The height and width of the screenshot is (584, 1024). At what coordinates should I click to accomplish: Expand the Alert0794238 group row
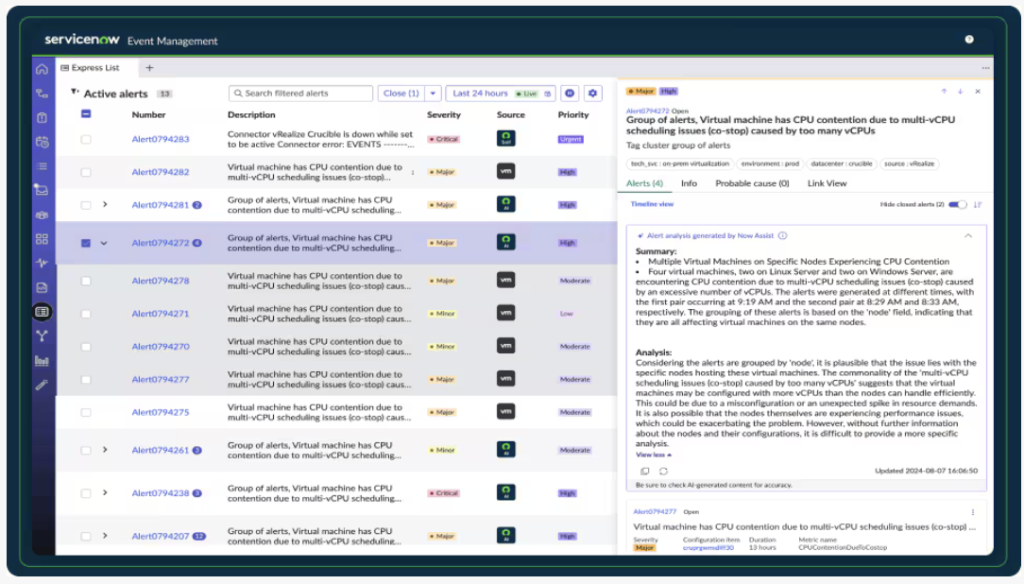coord(104,493)
